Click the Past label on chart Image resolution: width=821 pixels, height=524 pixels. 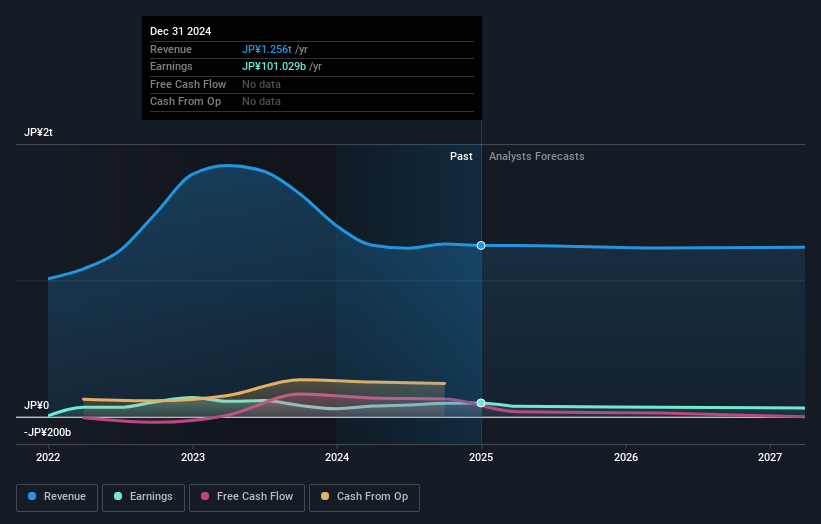click(x=461, y=157)
